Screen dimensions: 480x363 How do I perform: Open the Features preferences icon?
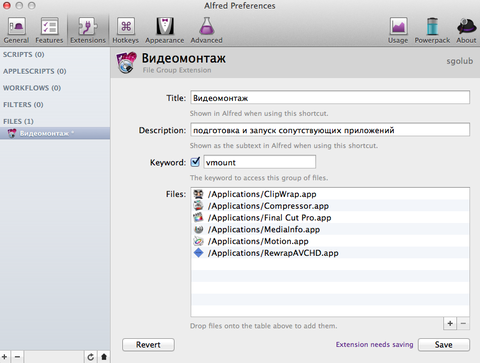[x=49, y=30]
